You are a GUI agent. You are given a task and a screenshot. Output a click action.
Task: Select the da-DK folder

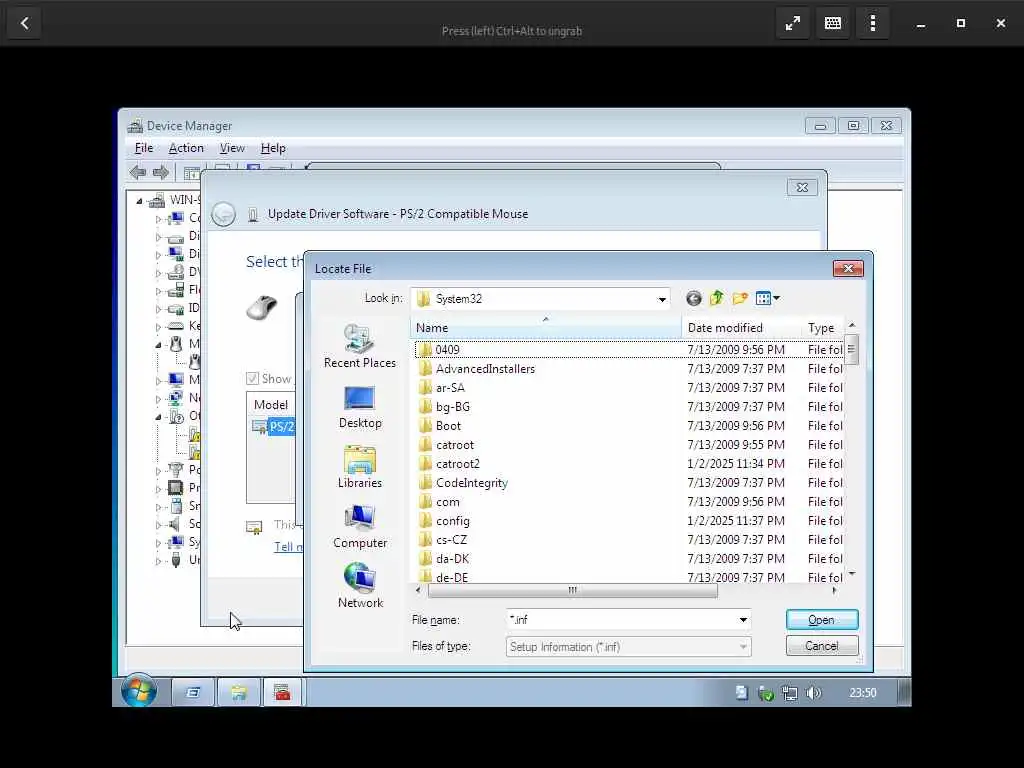(452, 558)
